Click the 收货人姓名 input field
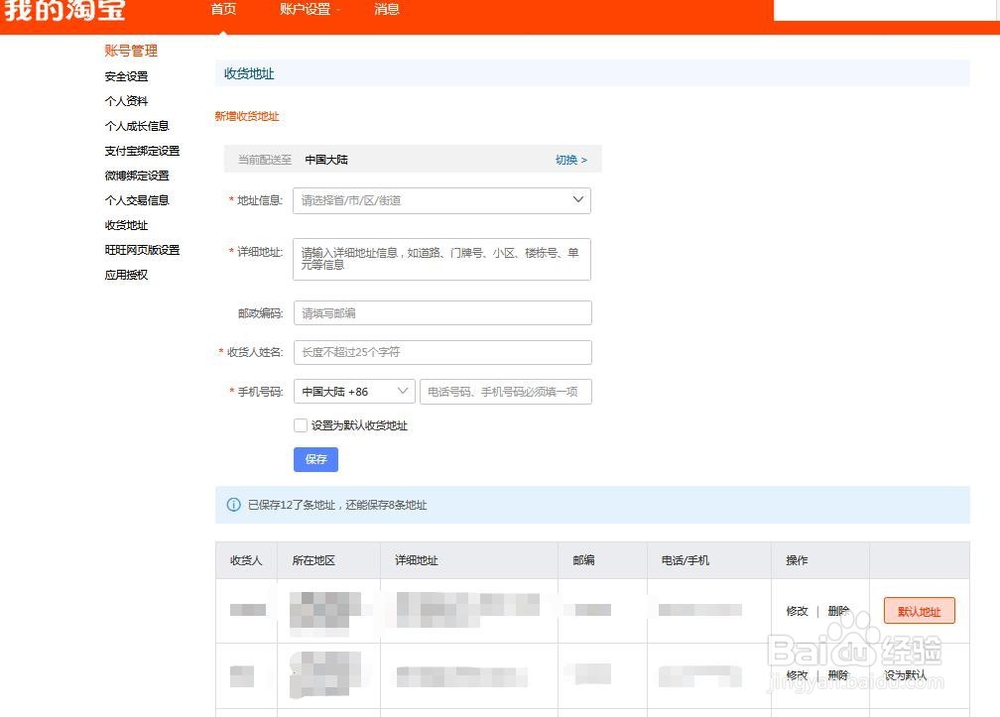The width and height of the screenshot is (1000, 717). pyautogui.click(x=442, y=352)
